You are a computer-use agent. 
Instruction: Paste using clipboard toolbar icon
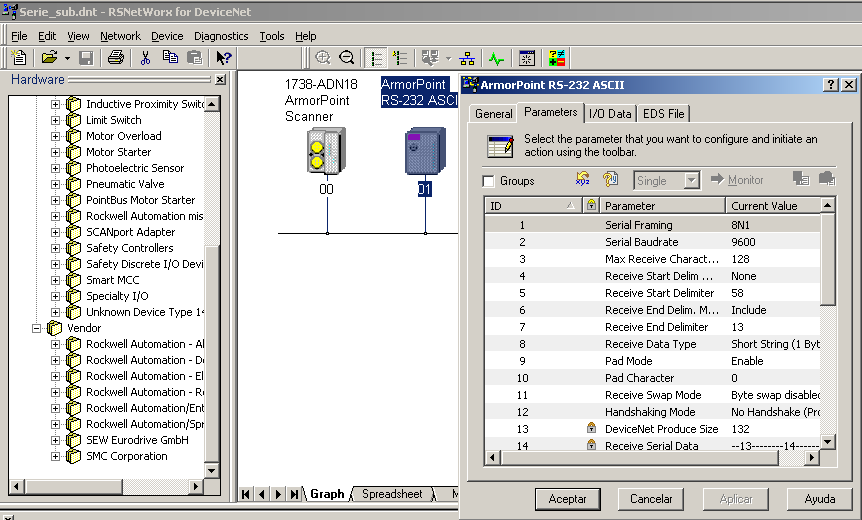[194, 58]
